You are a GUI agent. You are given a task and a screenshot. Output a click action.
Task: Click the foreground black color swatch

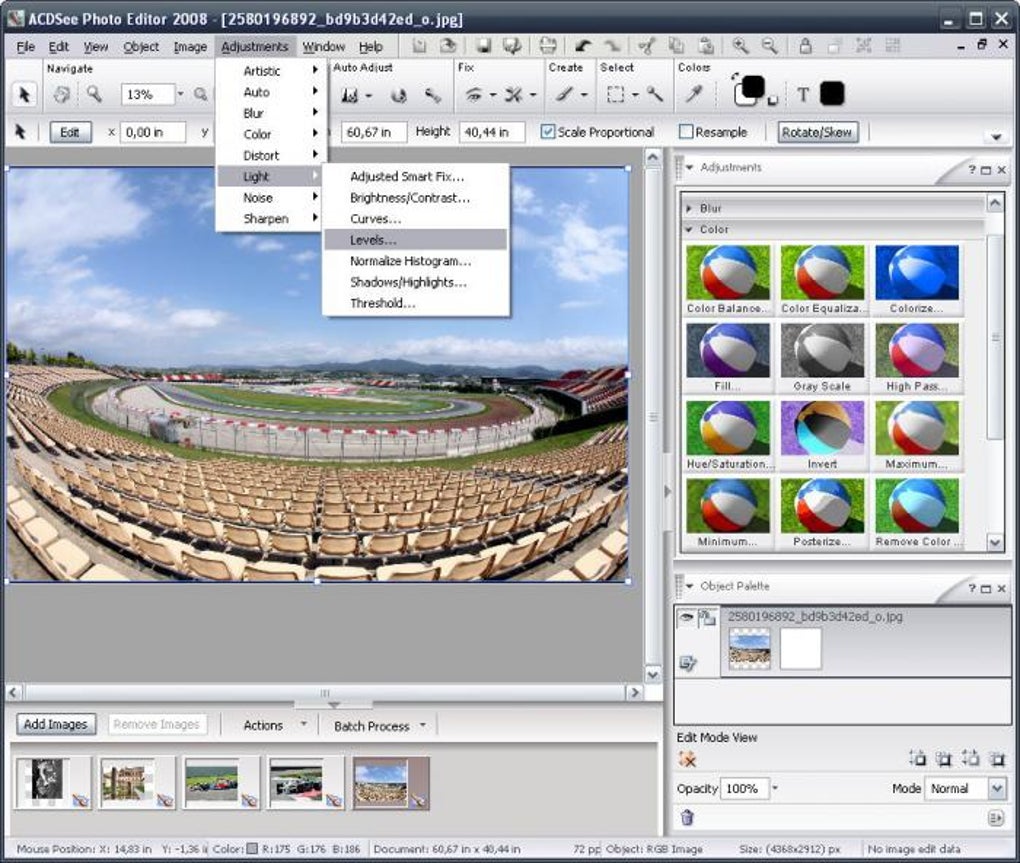[753, 86]
